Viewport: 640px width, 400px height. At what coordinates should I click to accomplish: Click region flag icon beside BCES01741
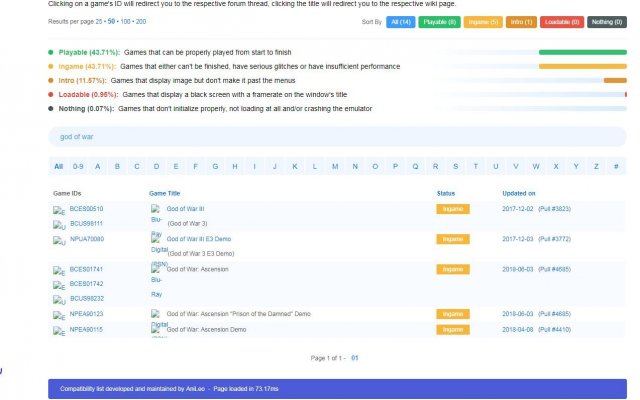click(x=59, y=271)
